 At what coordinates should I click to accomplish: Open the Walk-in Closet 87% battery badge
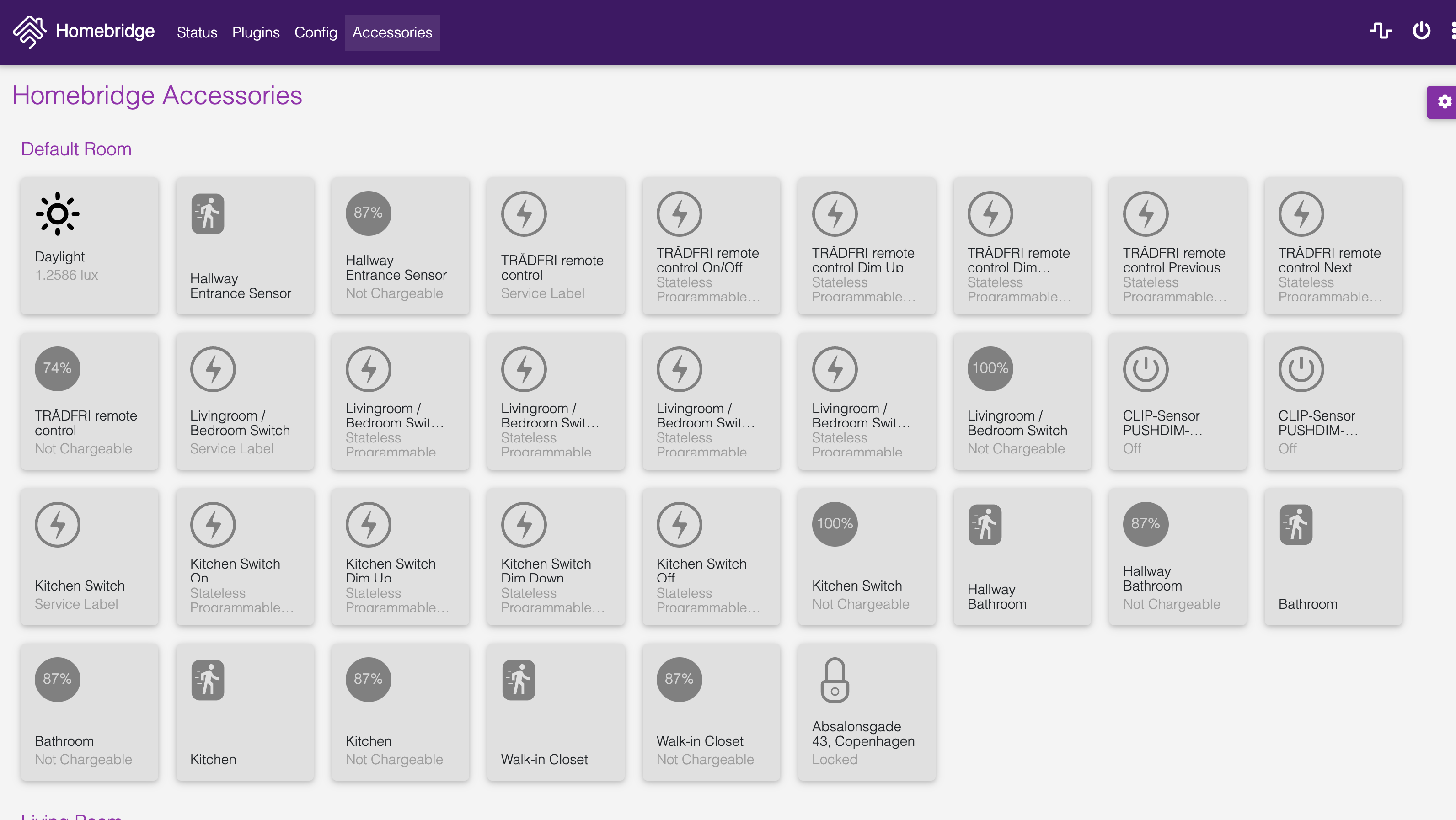tap(679, 679)
